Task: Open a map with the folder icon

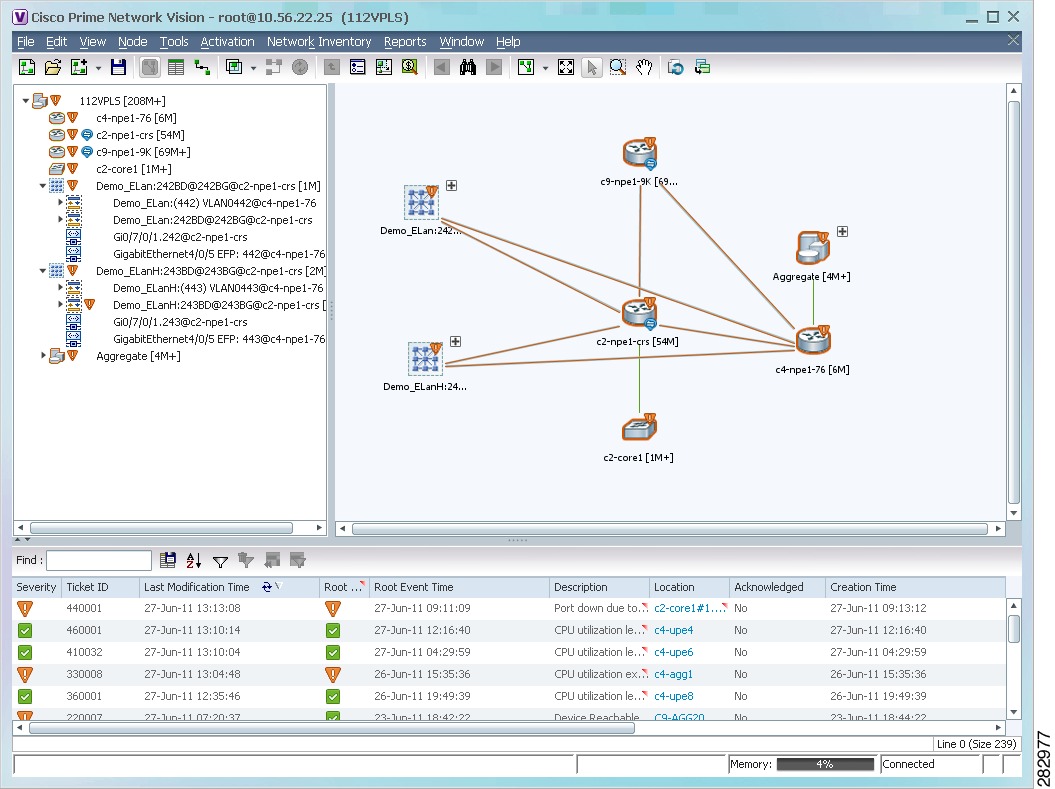Action: [x=52, y=67]
